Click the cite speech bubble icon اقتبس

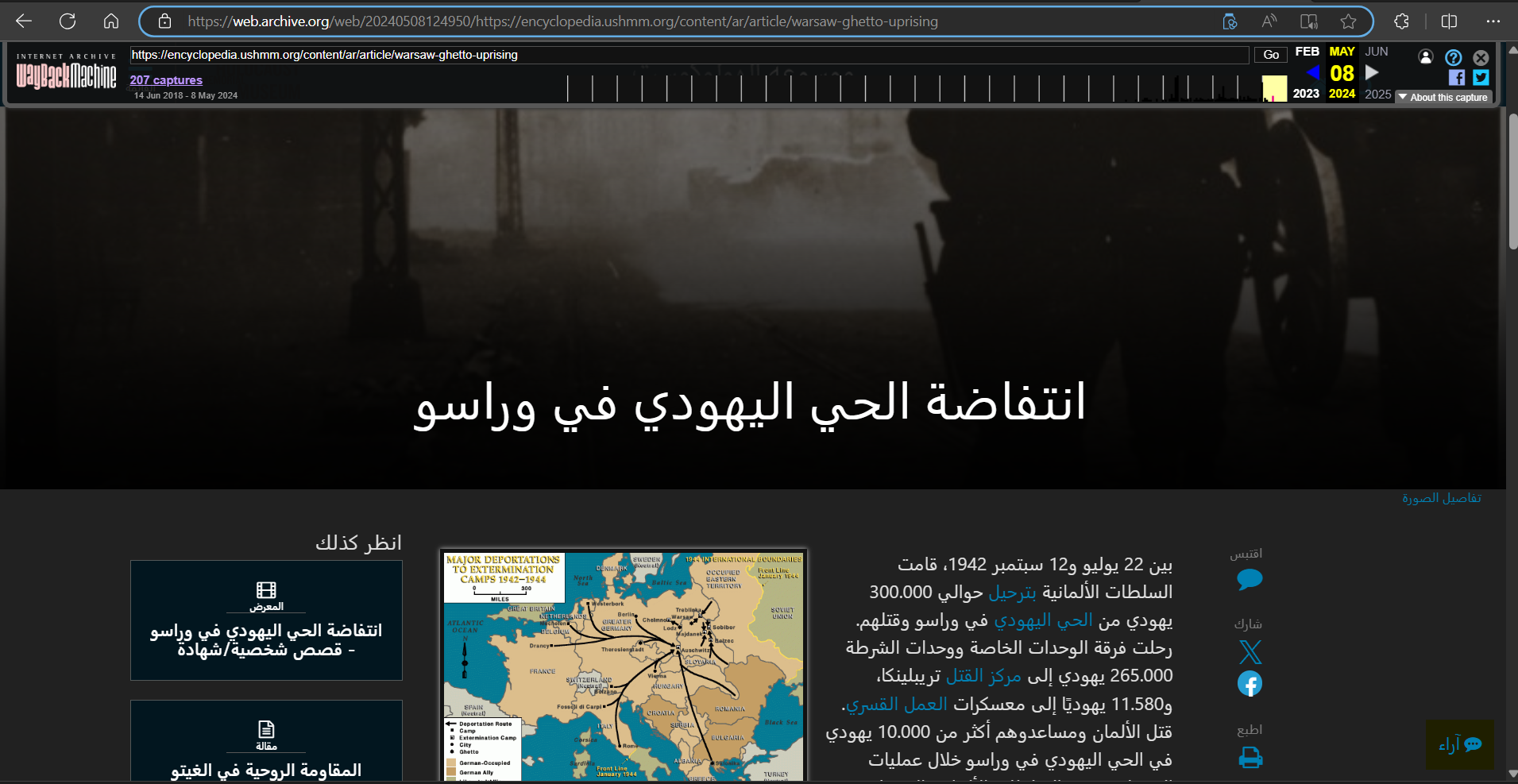click(x=1250, y=579)
